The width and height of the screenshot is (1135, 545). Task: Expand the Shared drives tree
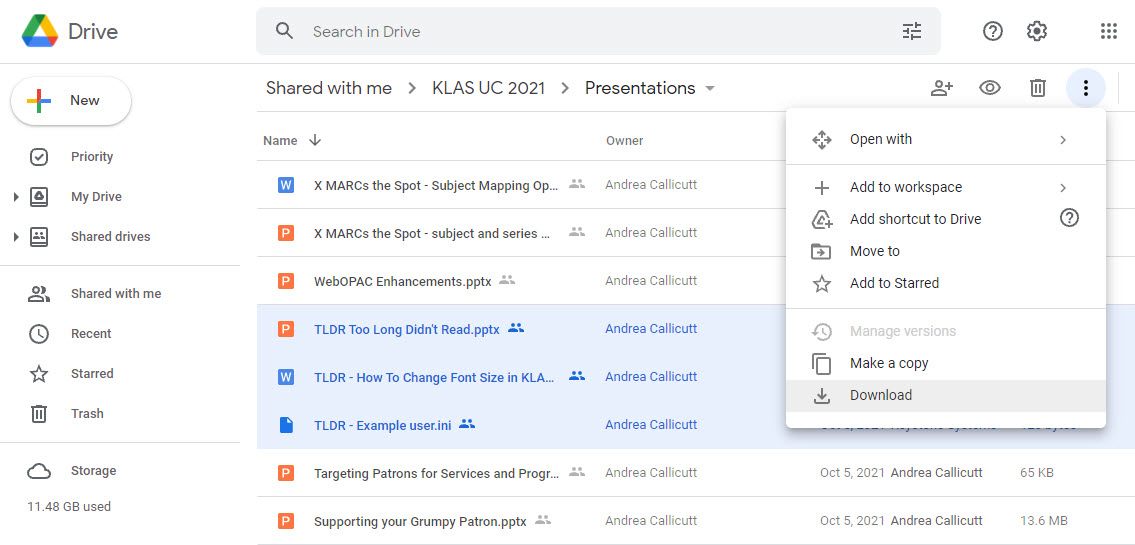pyautogui.click(x=16, y=237)
